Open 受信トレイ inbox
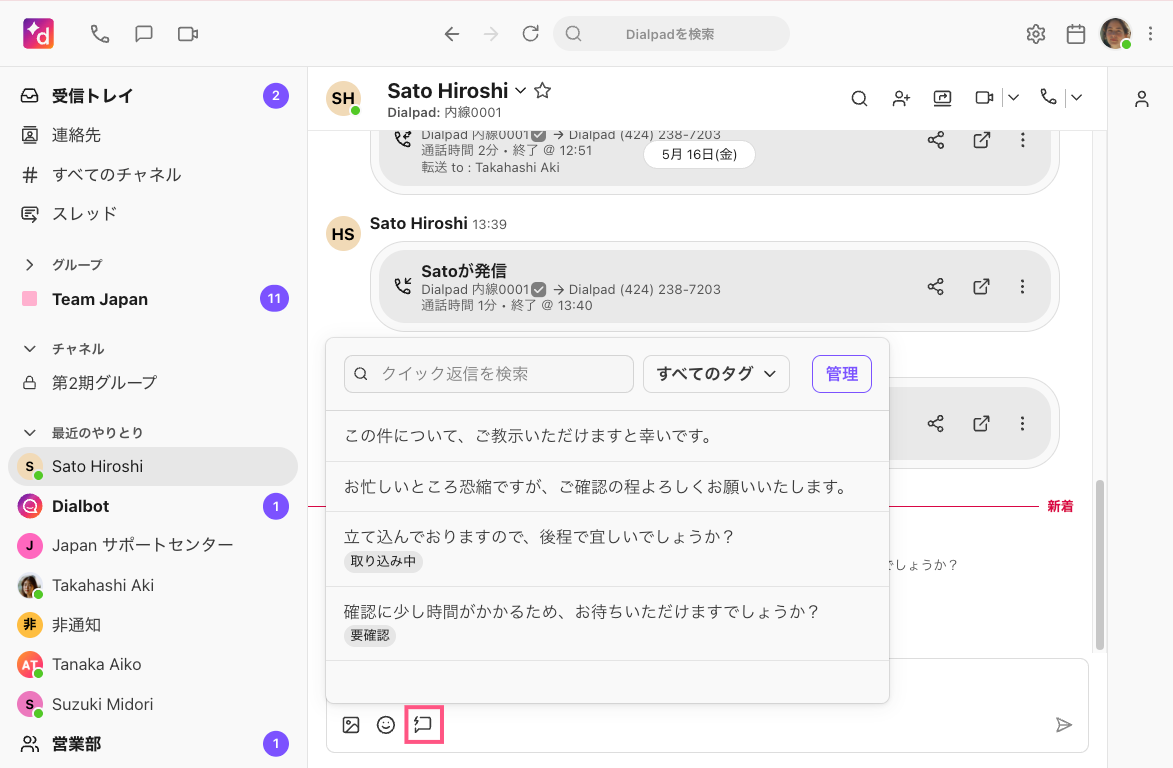This screenshot has width=1173, height=768. (x=153, y=96)
